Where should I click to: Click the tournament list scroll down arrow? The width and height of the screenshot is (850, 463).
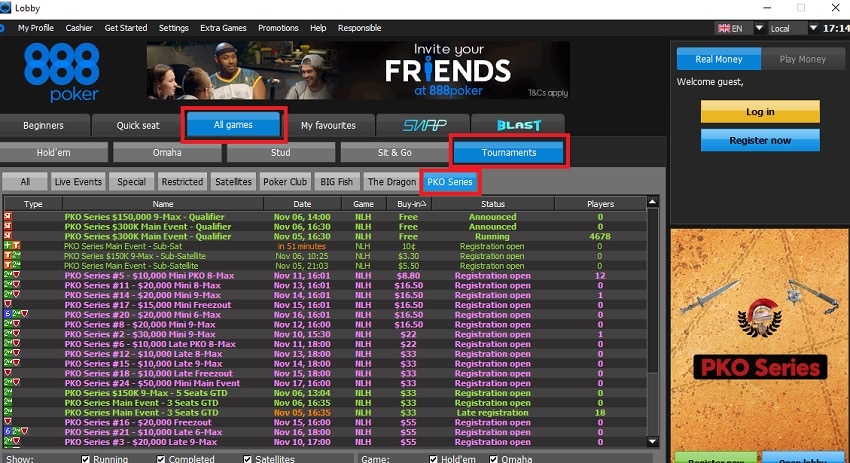point(653,441)
